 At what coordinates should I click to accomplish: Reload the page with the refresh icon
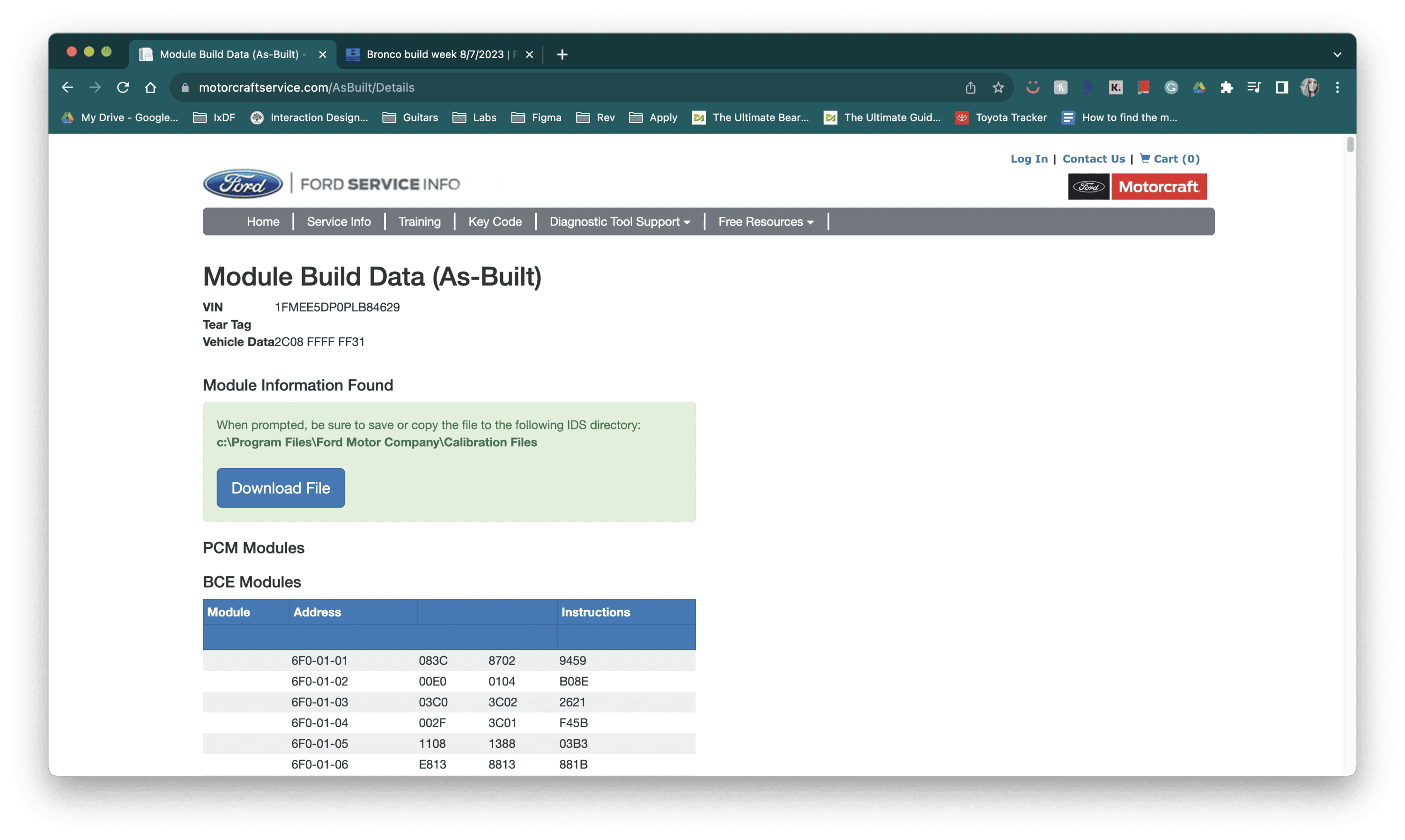click(123, 87)
